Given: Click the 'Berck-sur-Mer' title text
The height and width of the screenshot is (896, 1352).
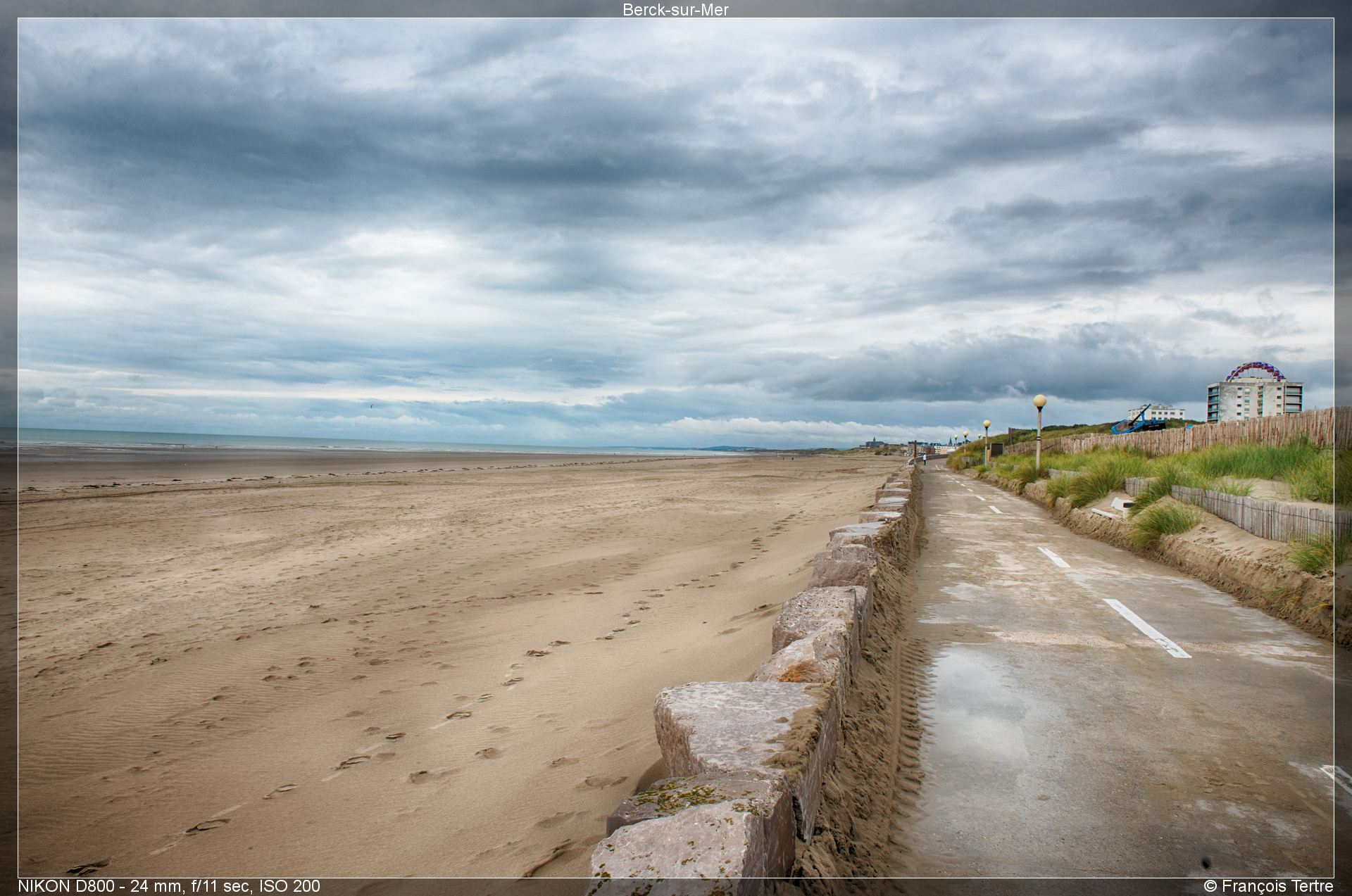Looking at the screenshot, I should point(675,9).
